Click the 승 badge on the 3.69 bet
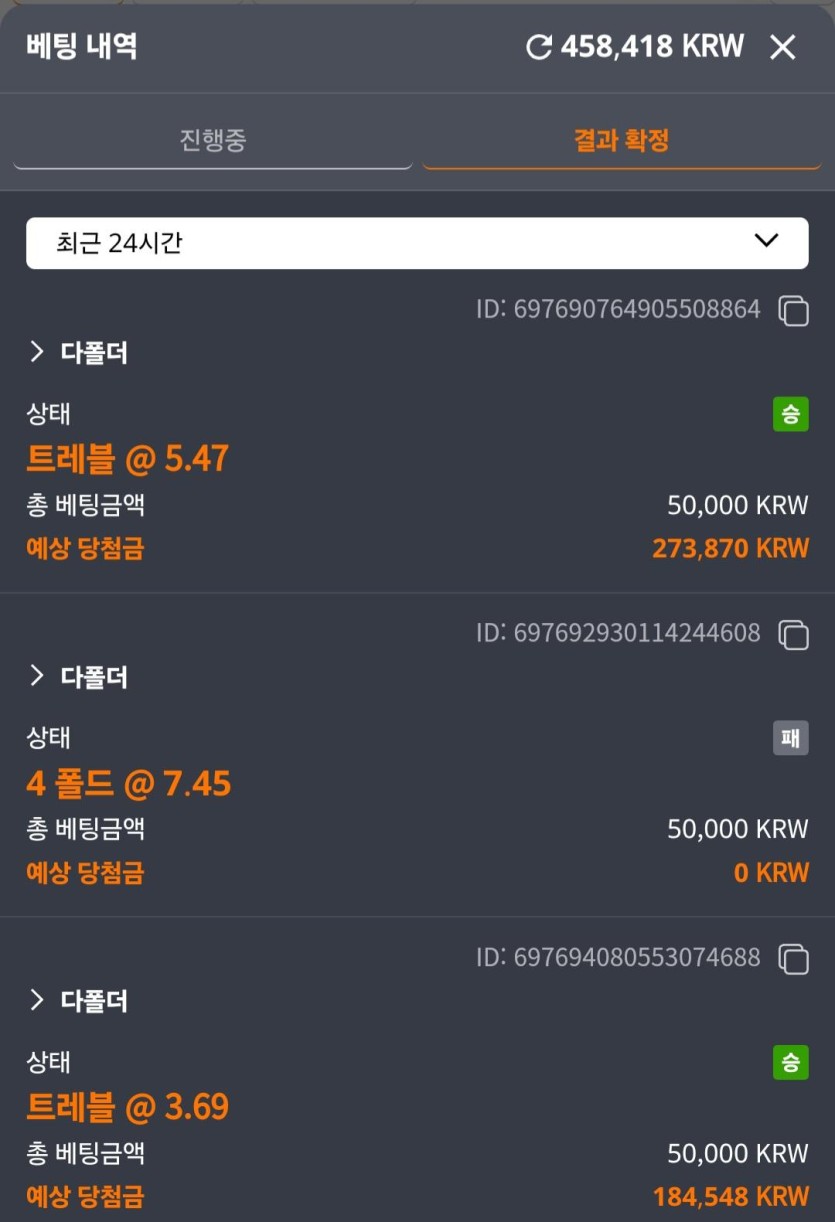This screenshot has height=1222, width=835. [790, 1062]
